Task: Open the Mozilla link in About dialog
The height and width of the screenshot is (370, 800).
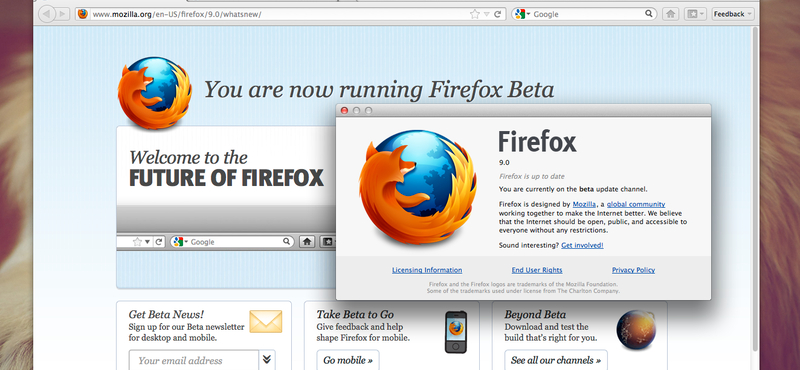Action: pos(584,204)
